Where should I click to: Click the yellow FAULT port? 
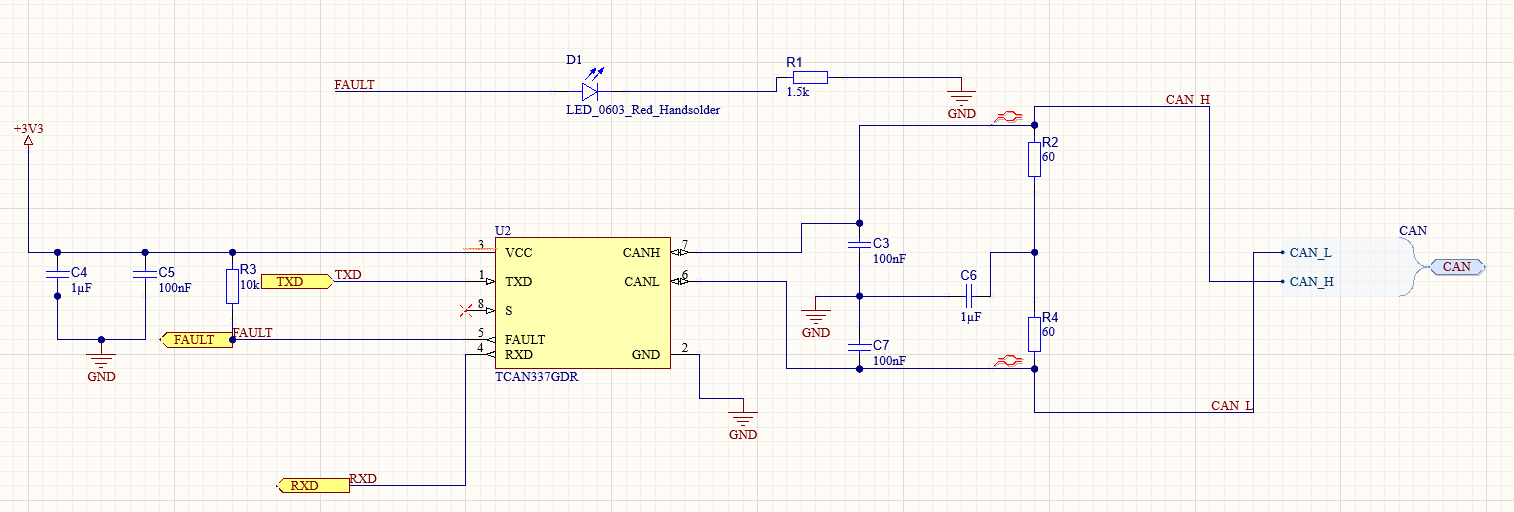click(196, 340)
